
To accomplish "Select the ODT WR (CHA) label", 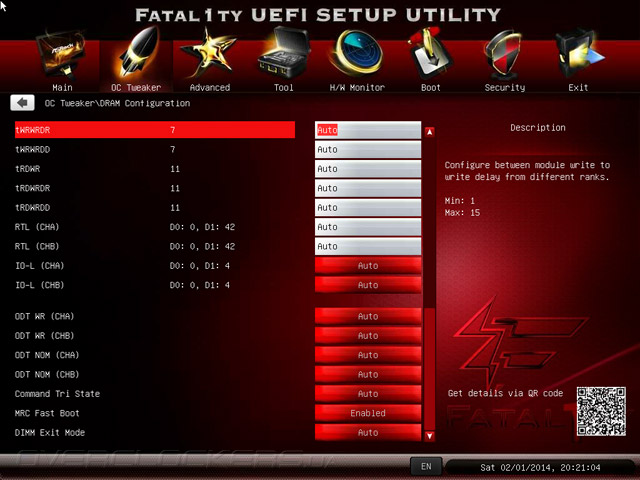I will pos(44,316).
